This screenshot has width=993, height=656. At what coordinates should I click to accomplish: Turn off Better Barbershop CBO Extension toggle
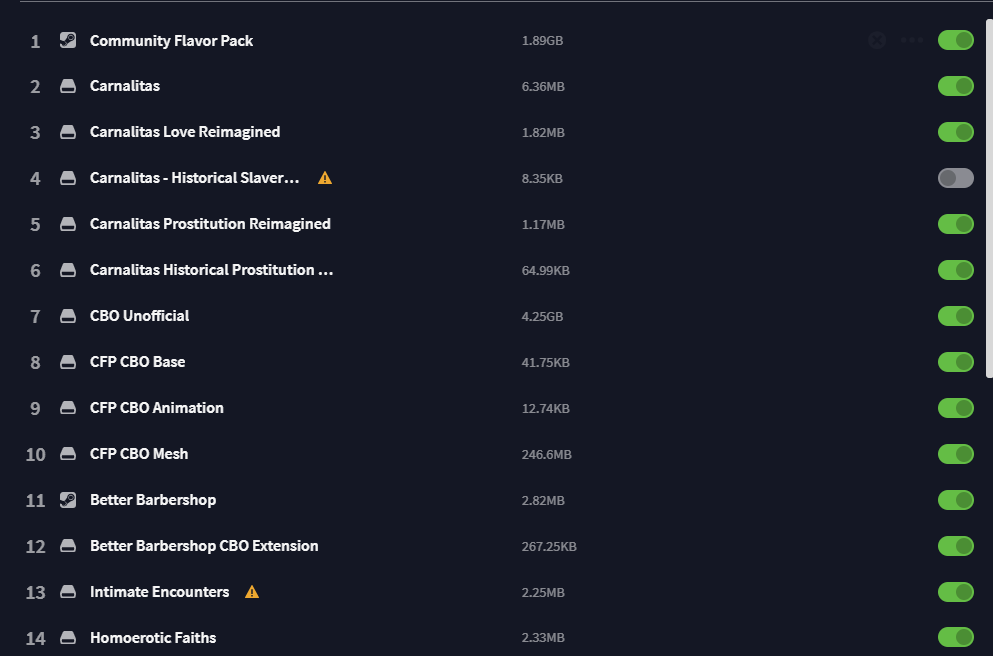(x=956, y=546)
